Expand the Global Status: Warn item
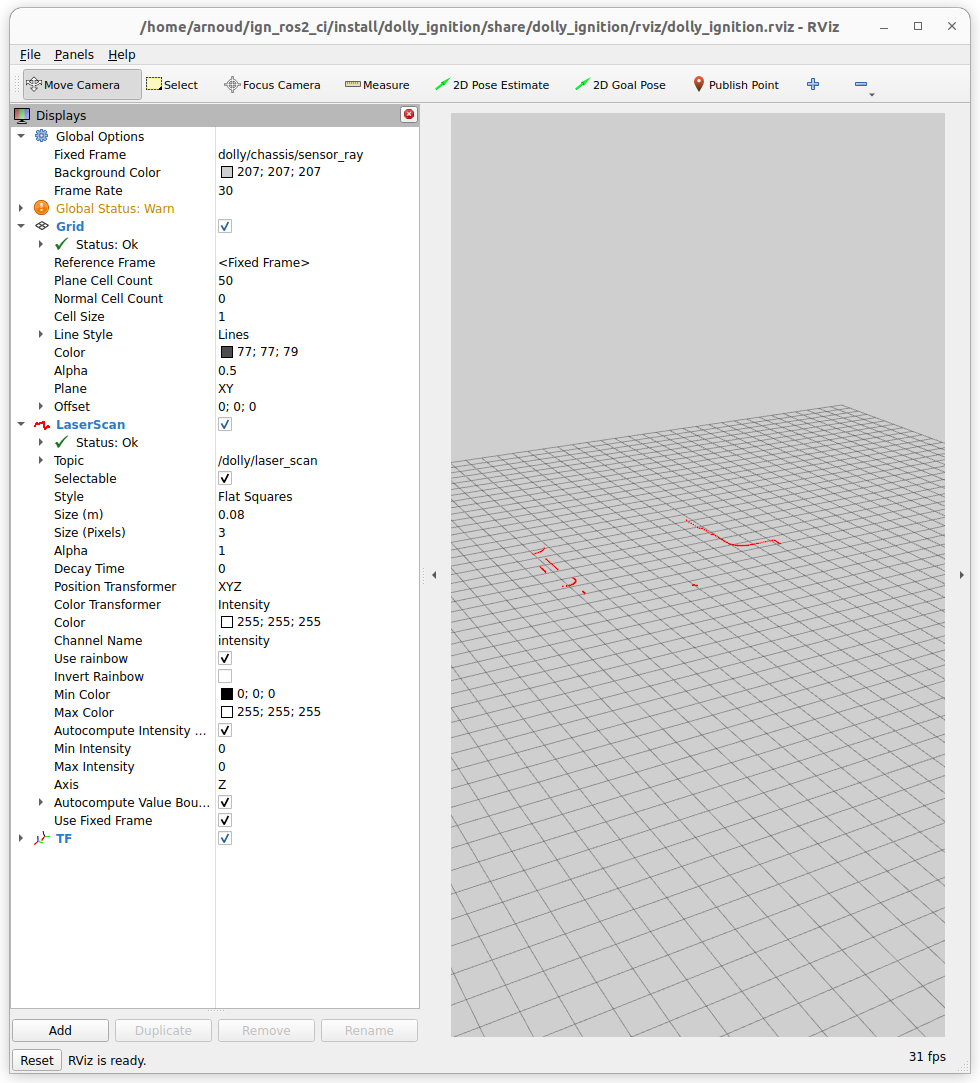 tap(21, 209)
